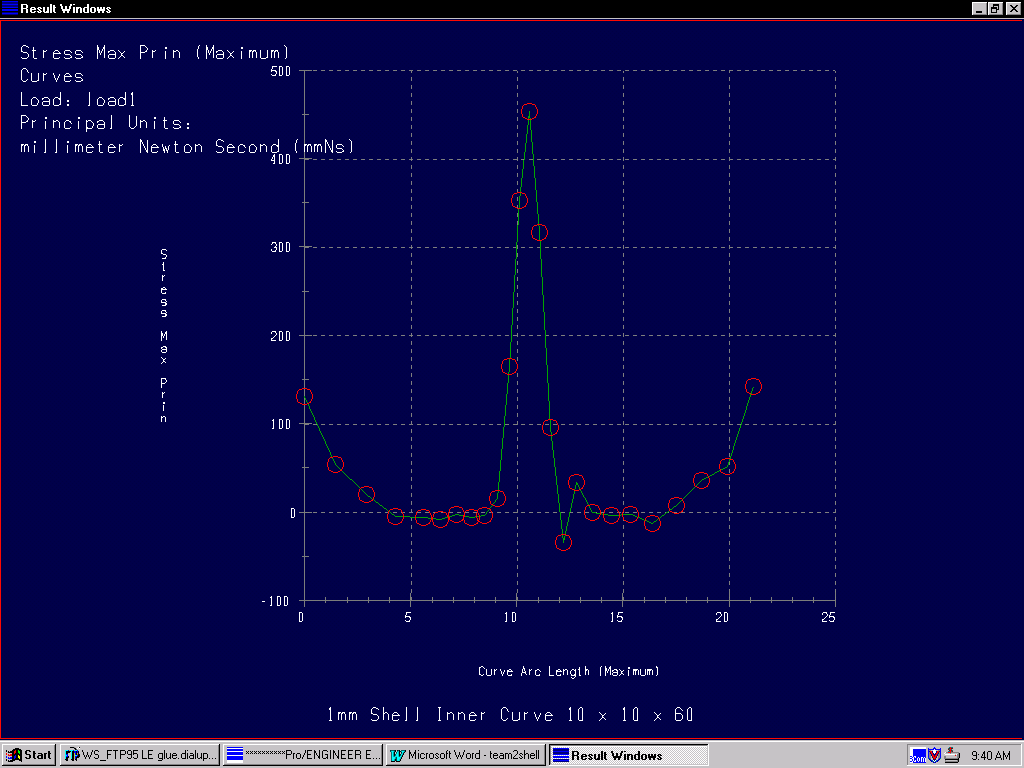
Task: Open the Windows Start menu
Action: 29,755
